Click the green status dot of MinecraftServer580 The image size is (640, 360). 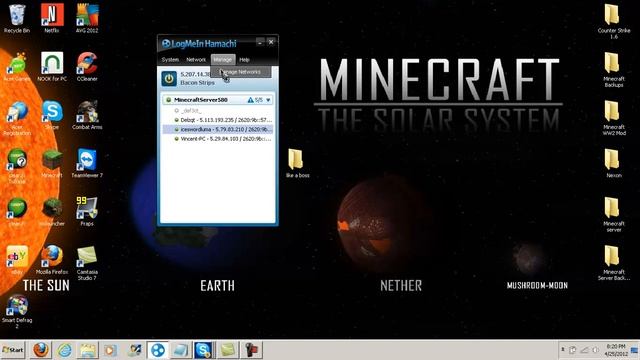168,100
